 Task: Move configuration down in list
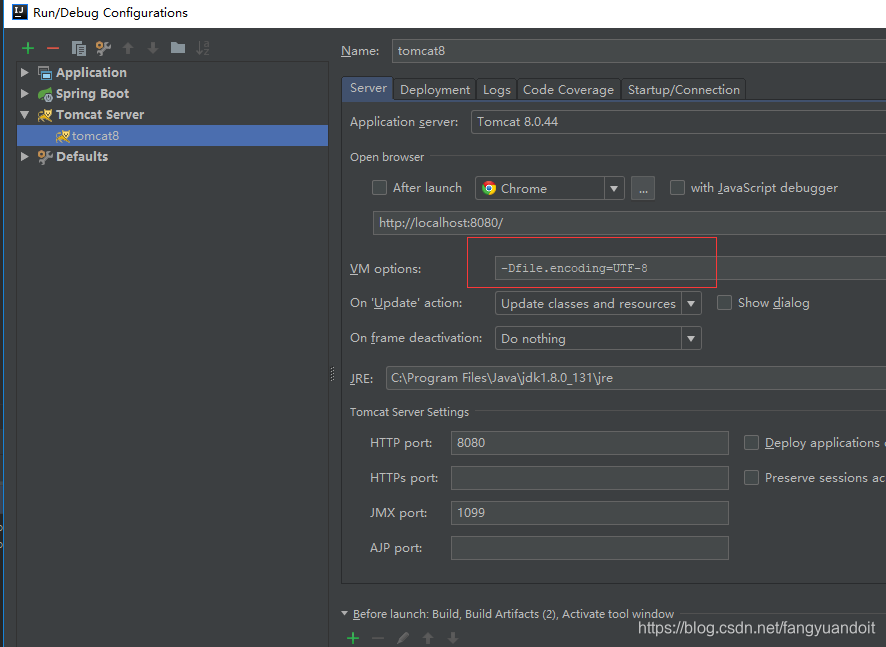click(153, 49)
